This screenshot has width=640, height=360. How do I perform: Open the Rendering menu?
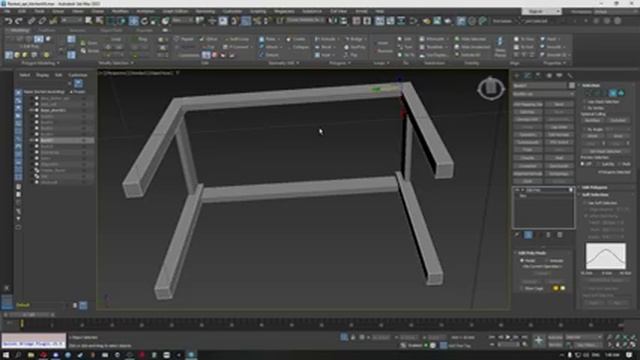pyautogui.click(x=205, y=11)
